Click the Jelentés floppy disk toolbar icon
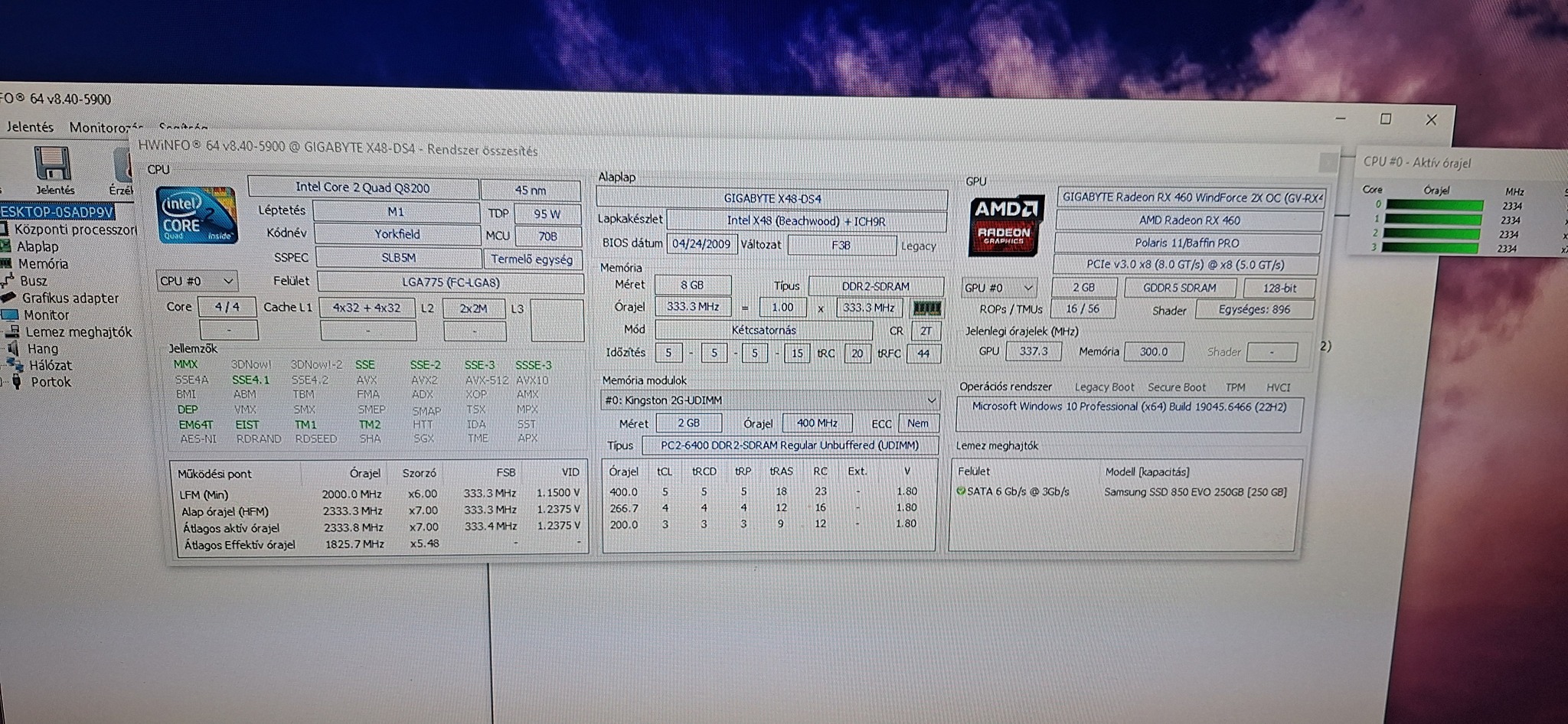This screenshot has height=724, width=1568. (53, 163)
